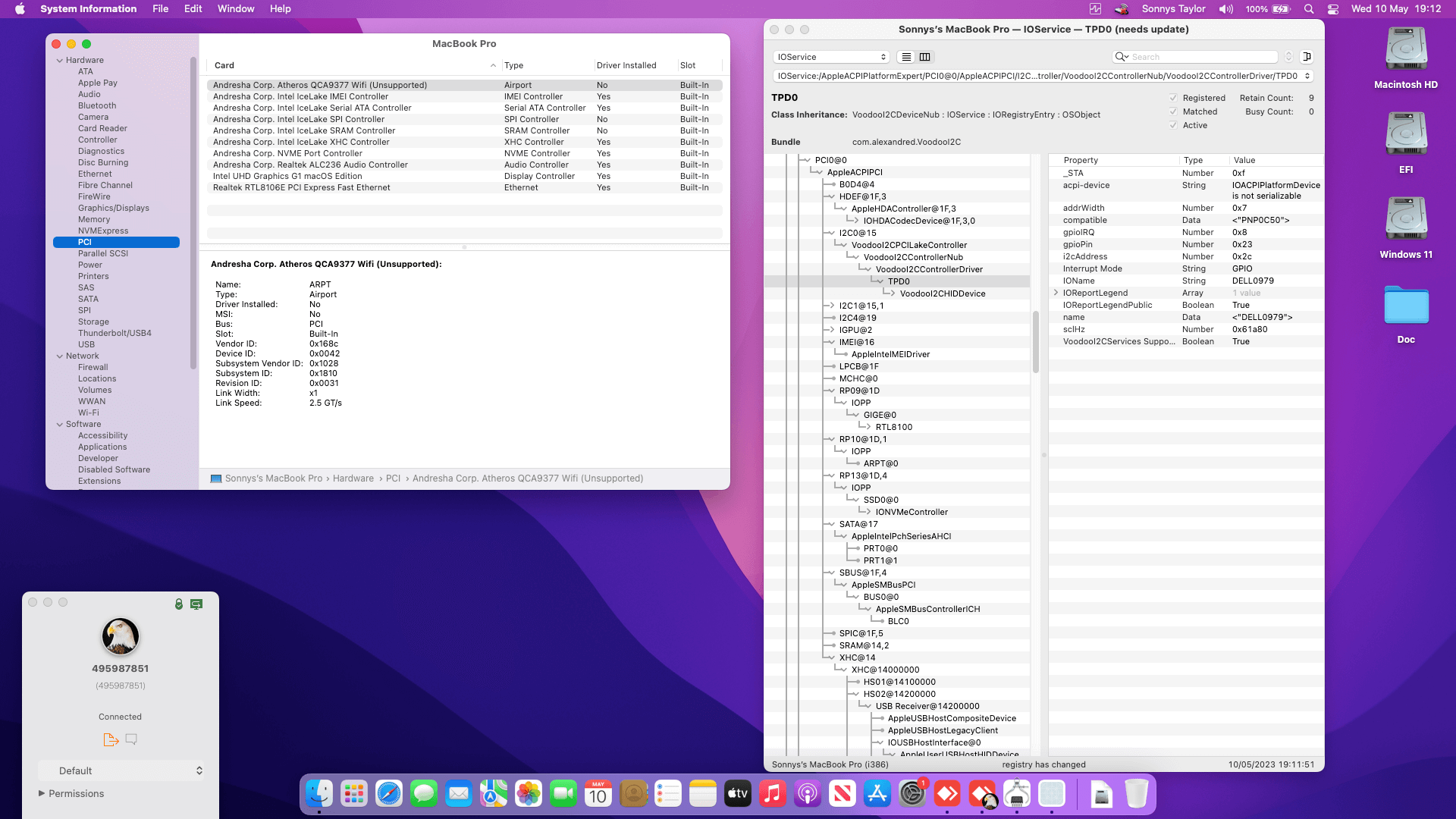
Task: Click the IORegistryExplorer search field
Action: point(1202,57)
